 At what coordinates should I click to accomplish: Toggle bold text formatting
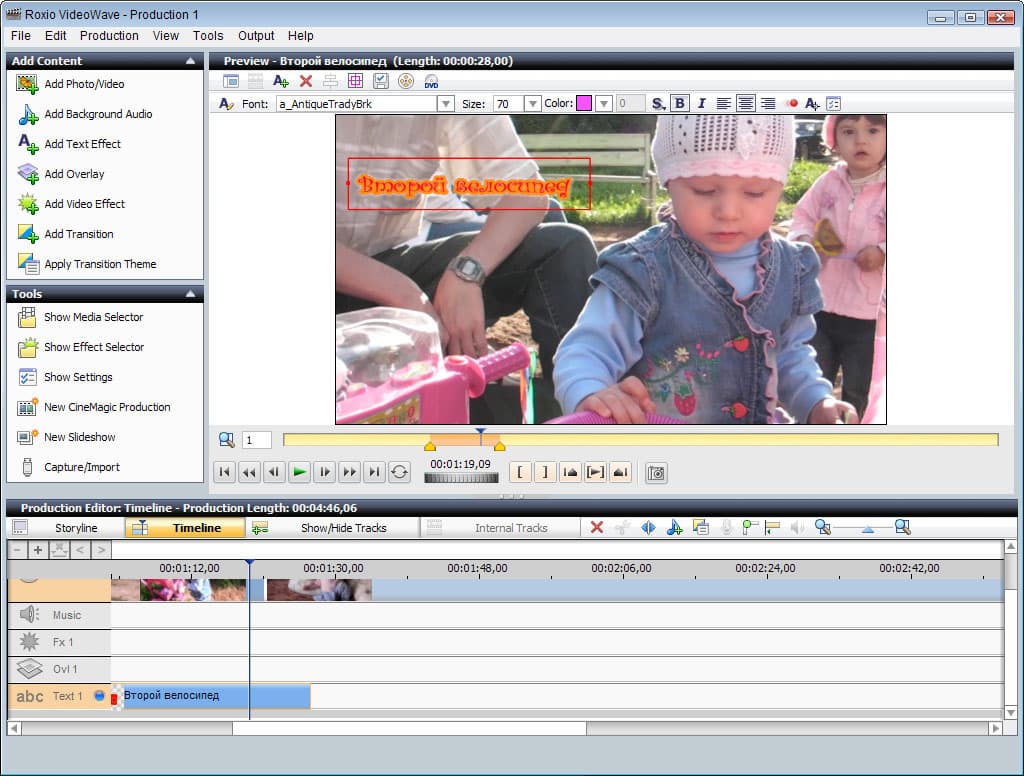point(680,103)
